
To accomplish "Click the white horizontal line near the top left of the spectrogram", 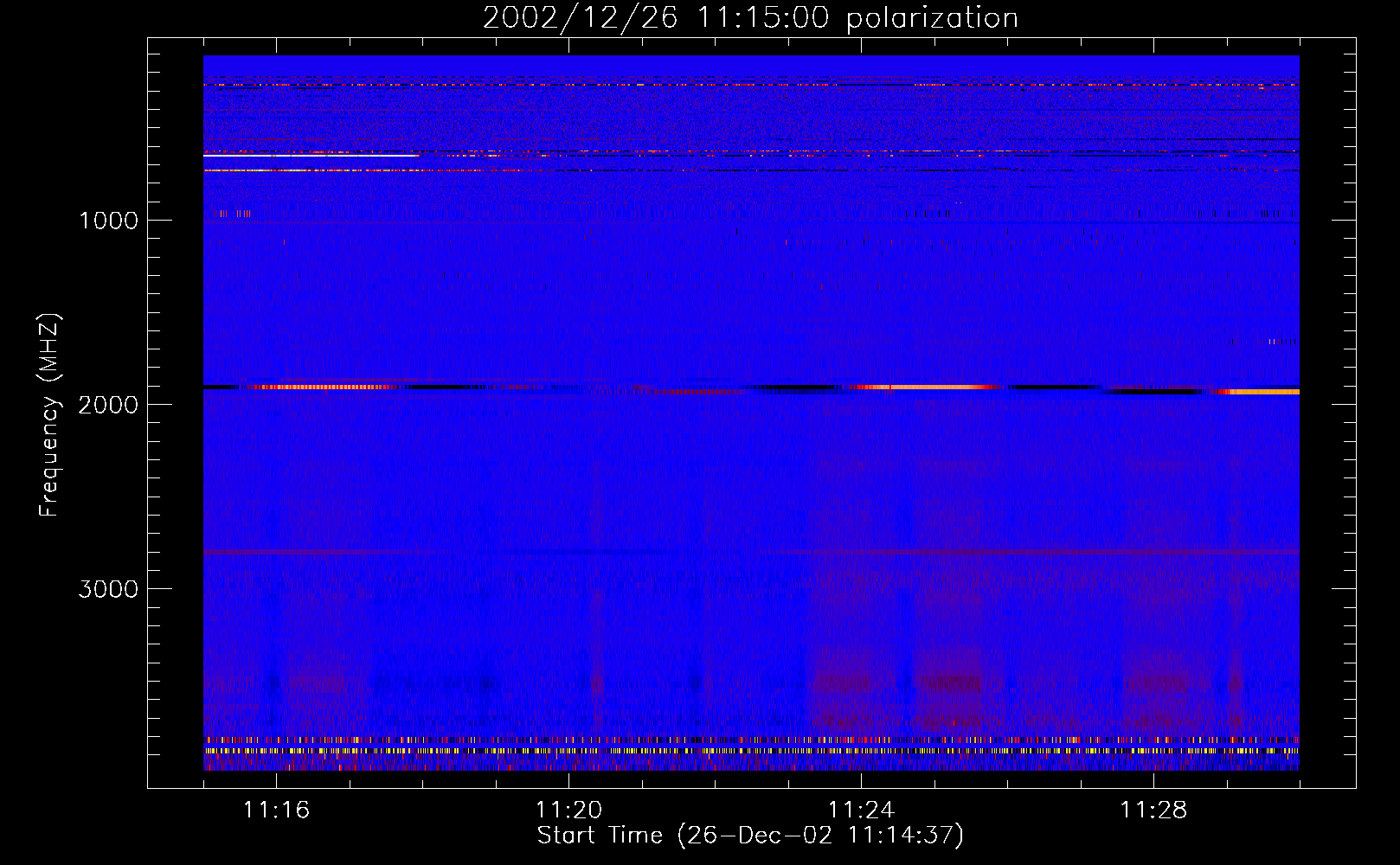I will click(x=311, y=155).
